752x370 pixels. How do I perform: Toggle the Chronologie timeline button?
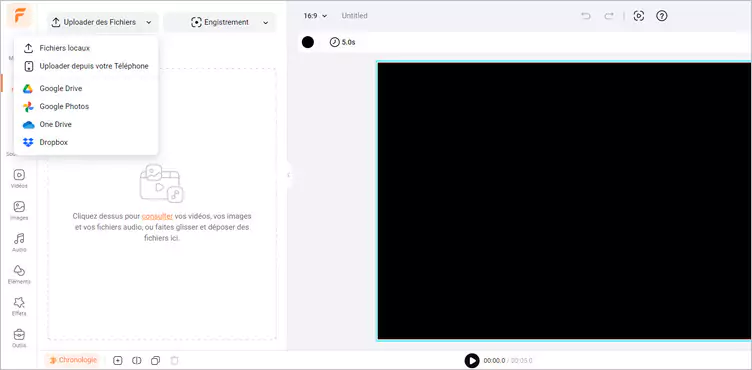point(72,360)
